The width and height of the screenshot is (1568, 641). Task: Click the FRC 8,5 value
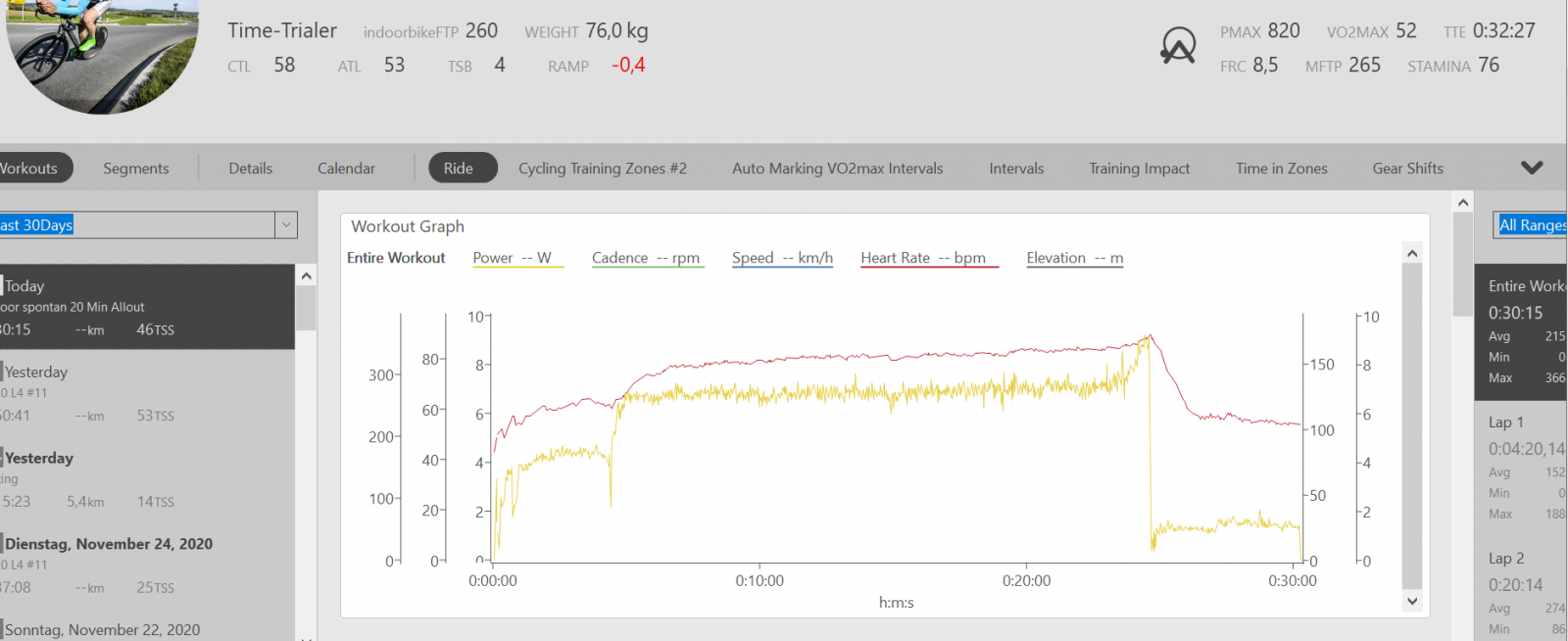(1265, 65)
